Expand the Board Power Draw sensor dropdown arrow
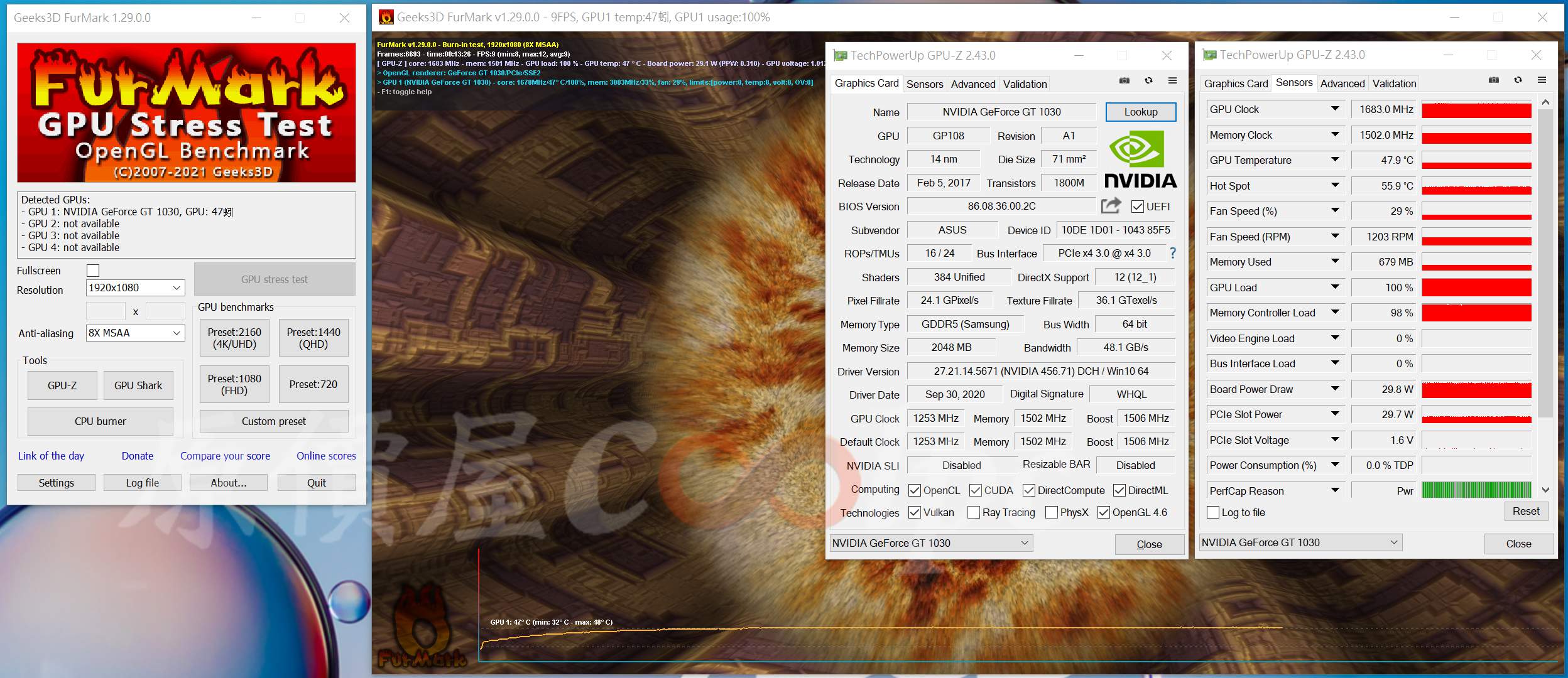 (1335, 389)
